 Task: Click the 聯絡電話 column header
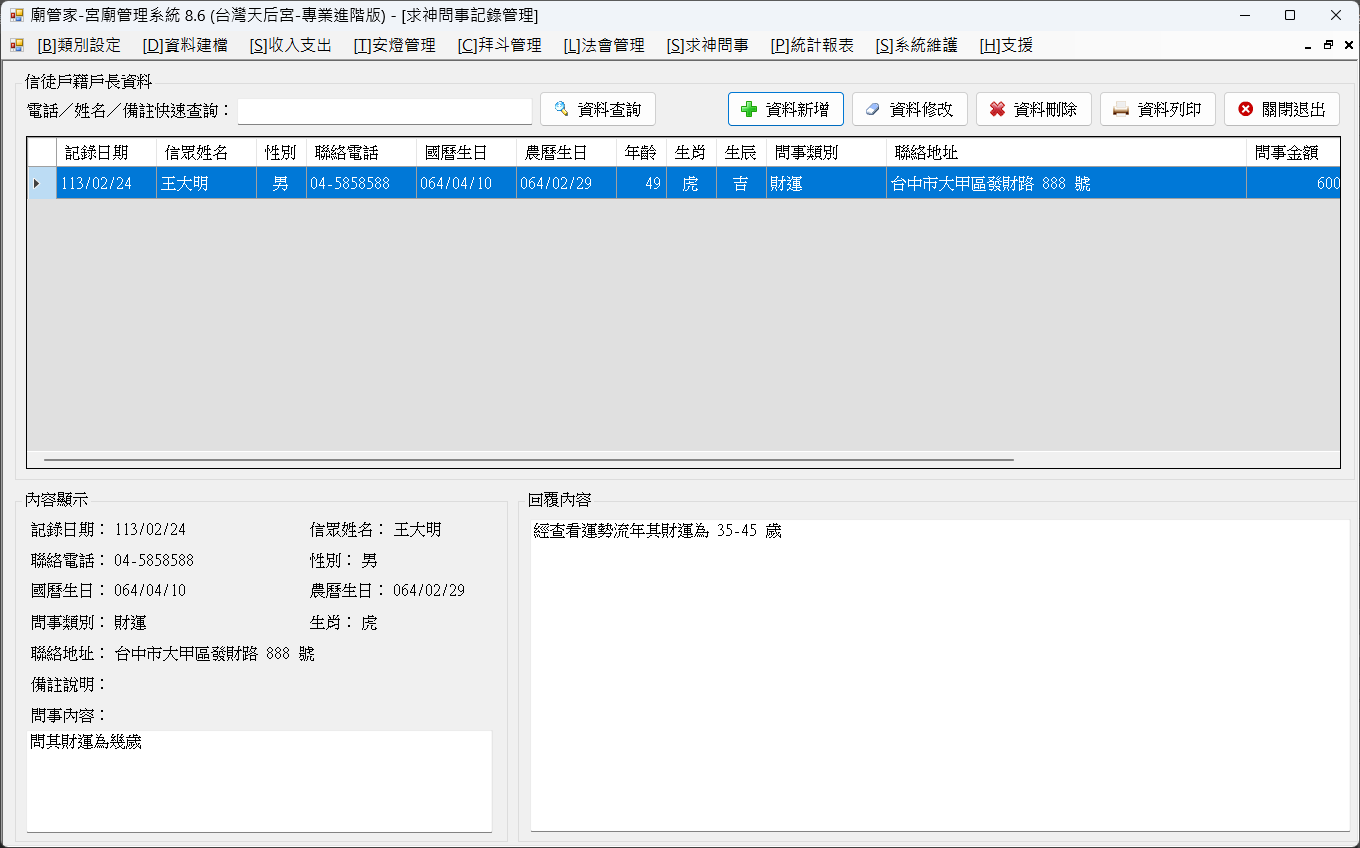(361, 152)
